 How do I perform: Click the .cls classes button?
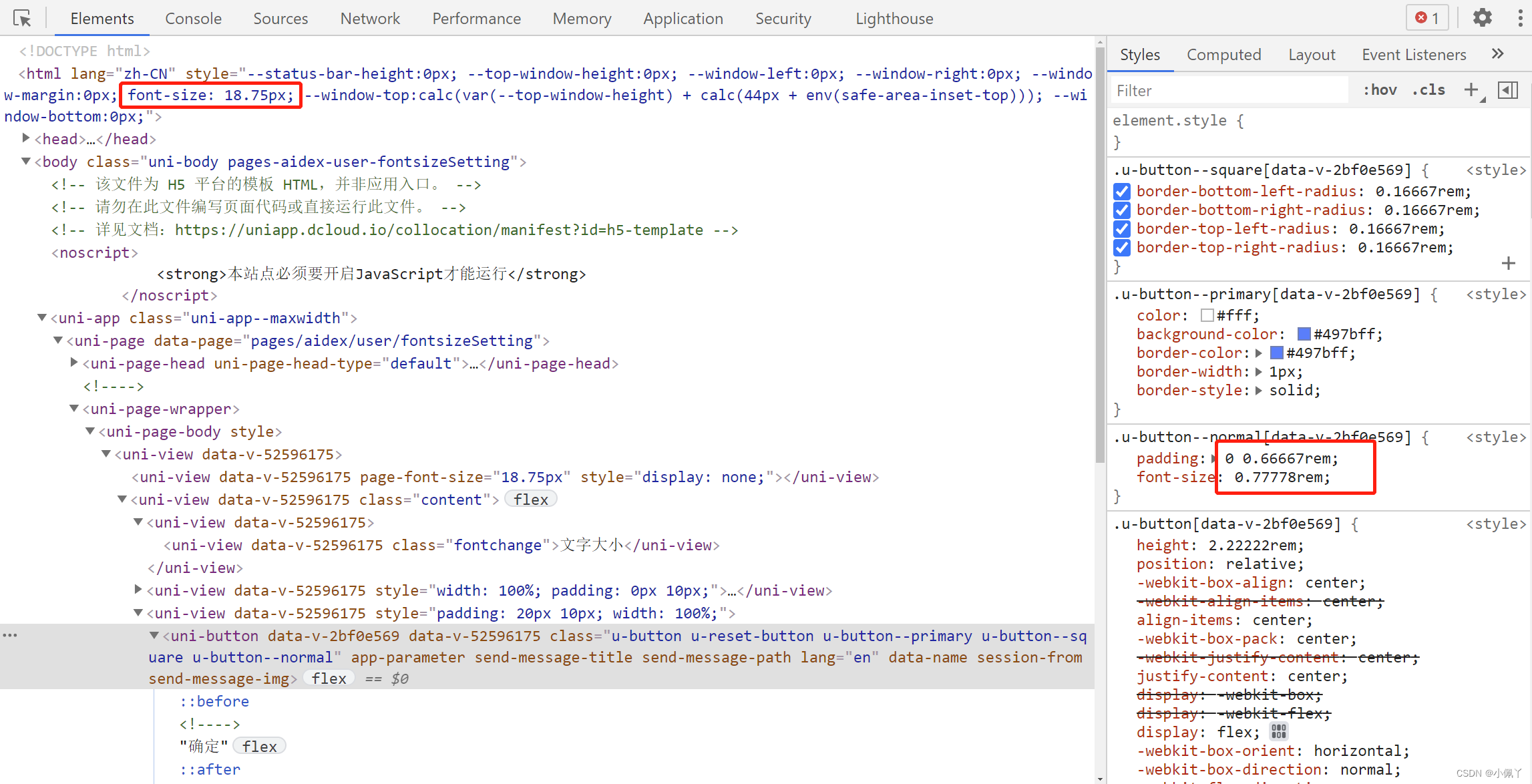1428,90
